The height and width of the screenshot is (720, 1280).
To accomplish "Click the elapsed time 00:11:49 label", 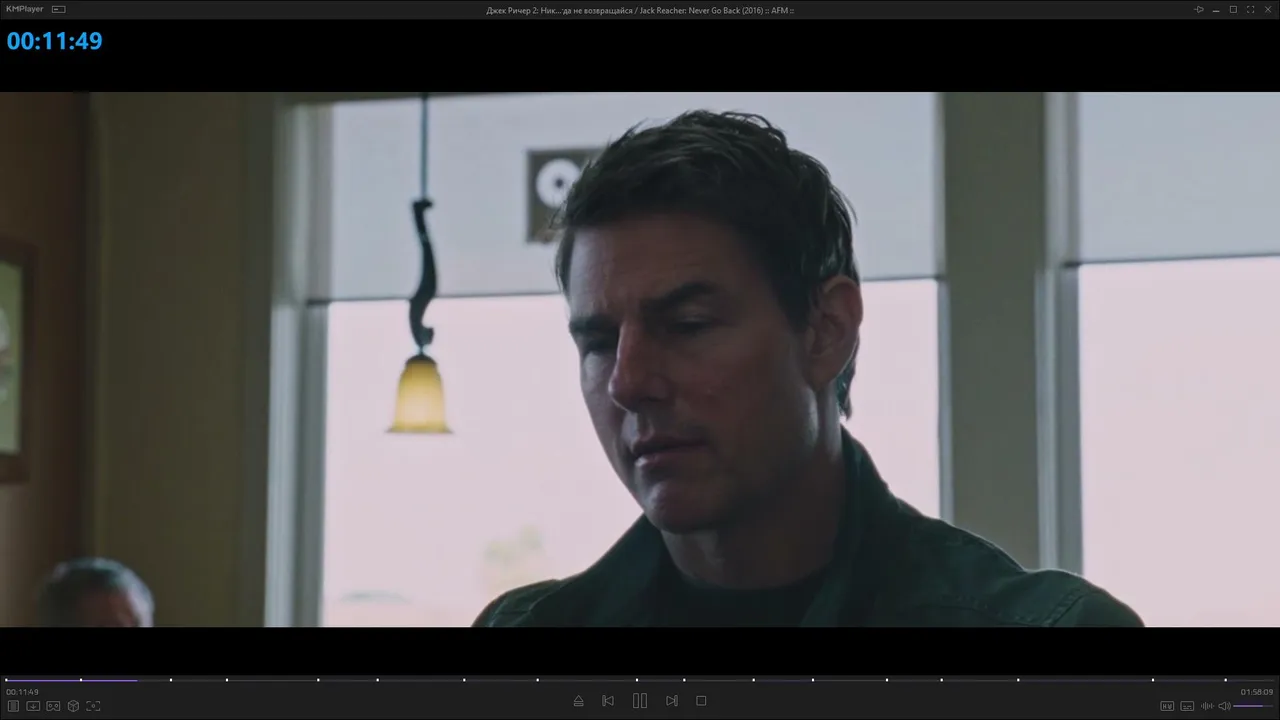I will (22, 692).
